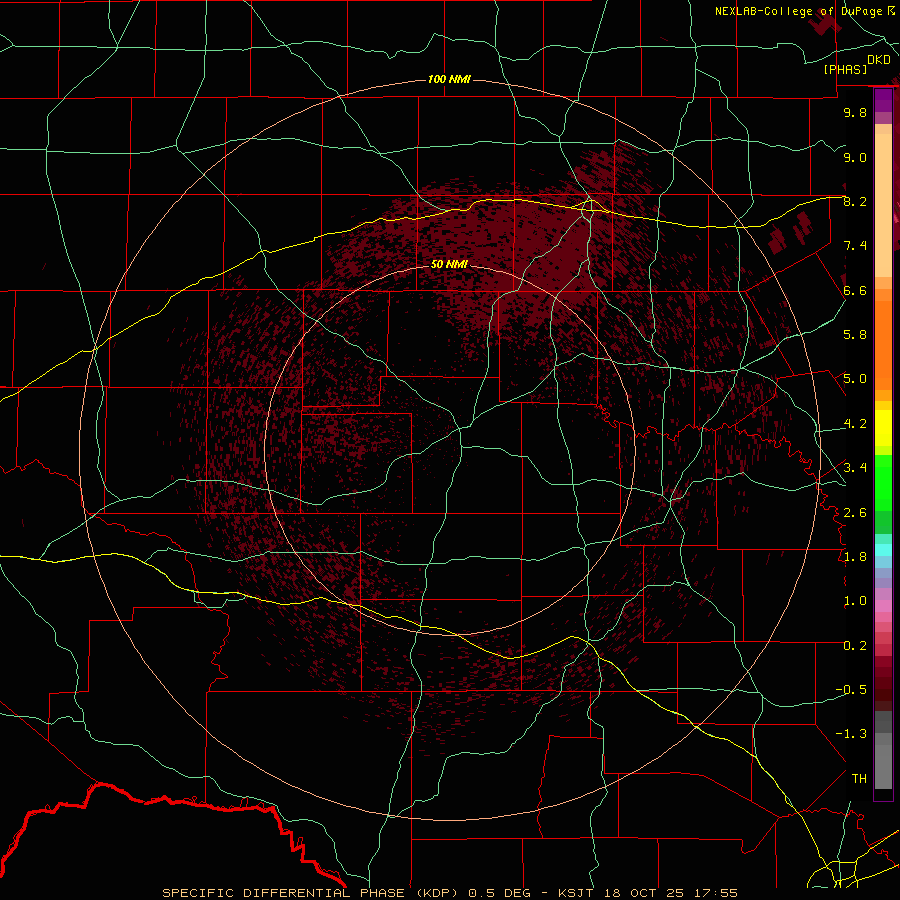Click the KDP product caption at bottom
The height and width of the screenshot is (900, 900).
point(449,893)
